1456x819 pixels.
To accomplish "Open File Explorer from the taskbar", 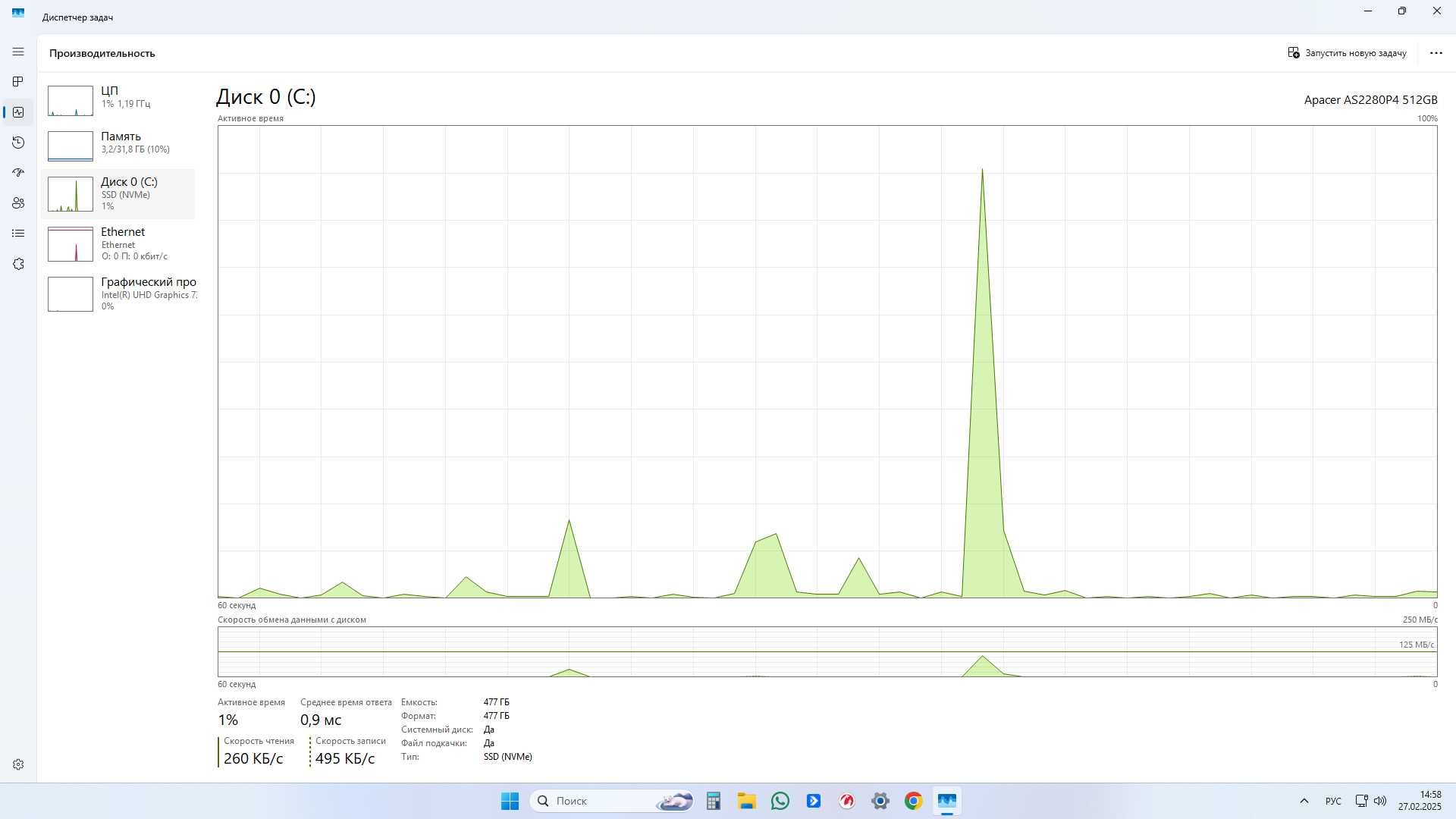I will point(746,801).
